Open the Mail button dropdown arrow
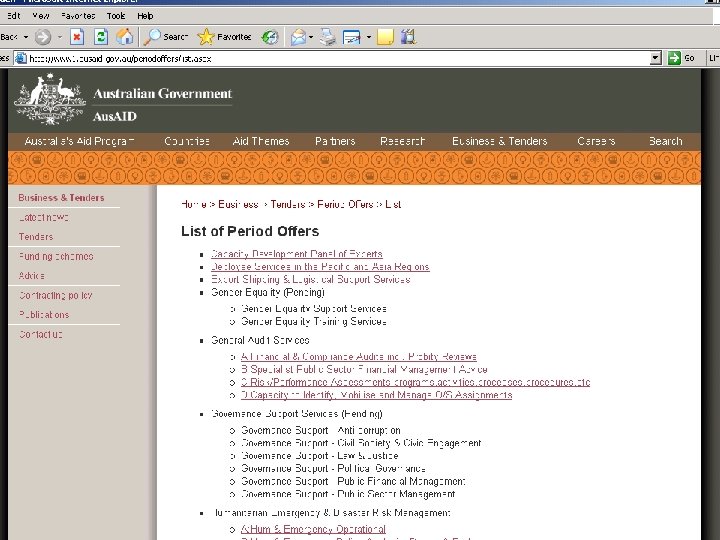 coord(311,37)
